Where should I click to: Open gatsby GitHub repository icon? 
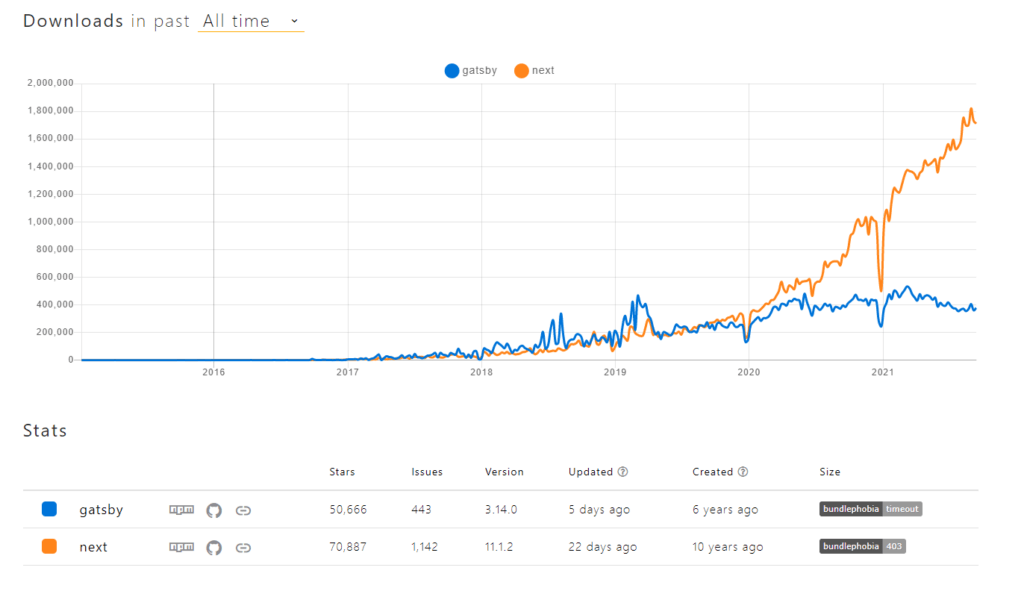tap(214, 510)
